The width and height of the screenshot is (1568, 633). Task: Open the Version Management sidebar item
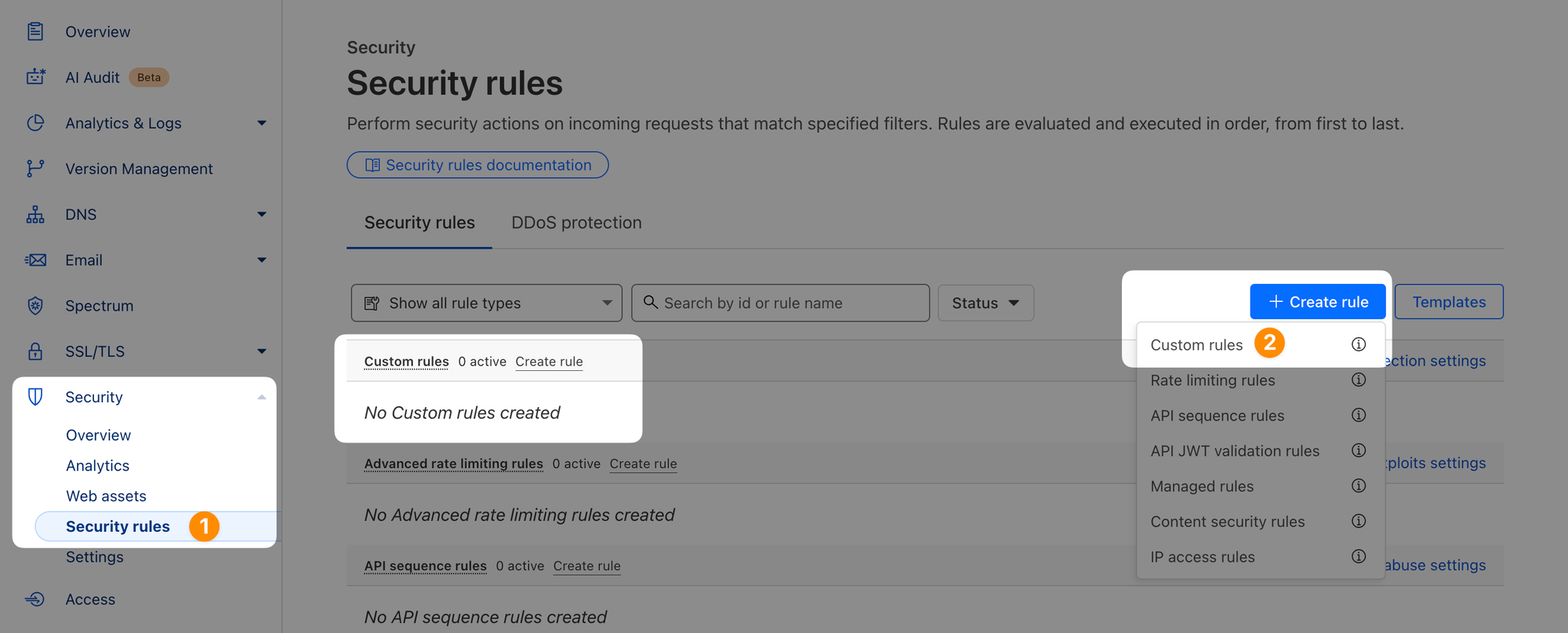[139, 169]
